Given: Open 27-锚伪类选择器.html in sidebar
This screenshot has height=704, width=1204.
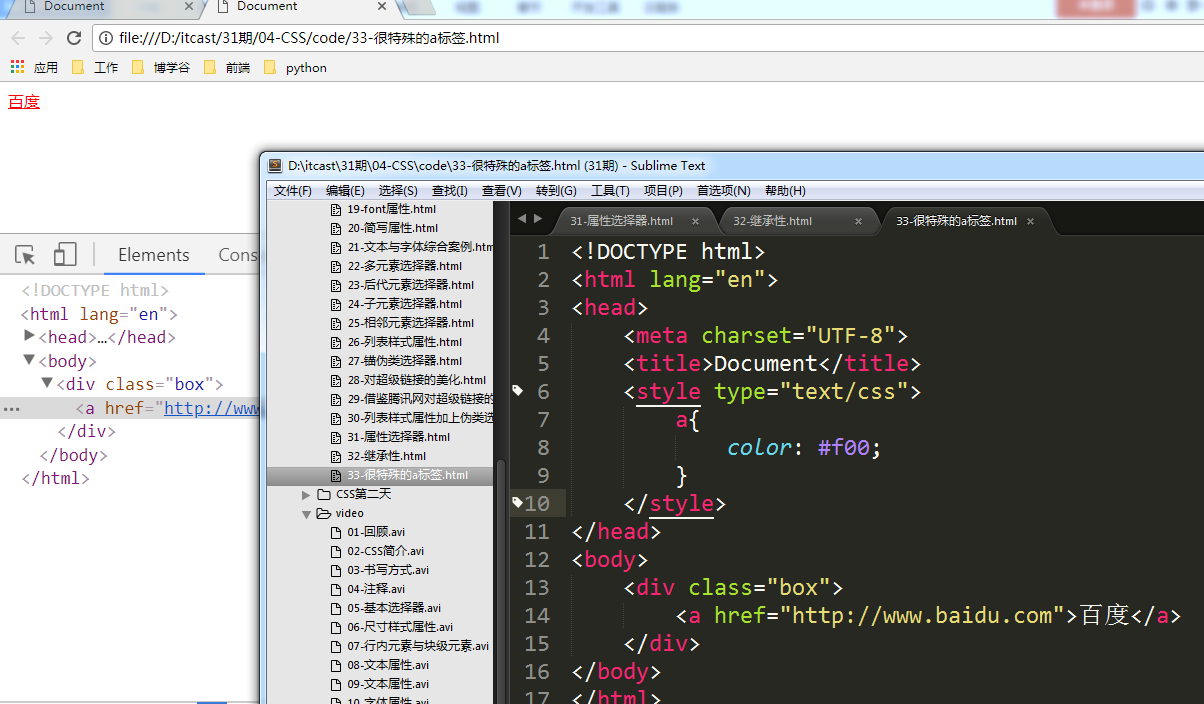Looking at the screenshot, I should [x=405, y=361].
